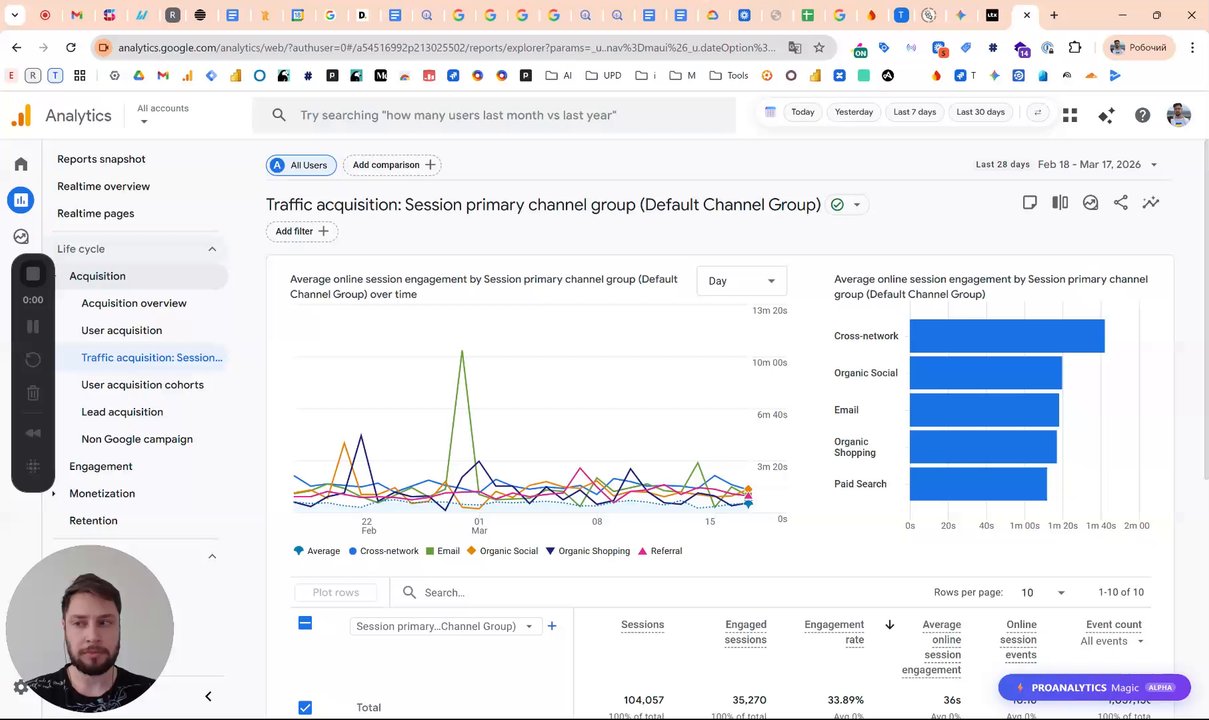Open Realtime overview

(103, 186)
